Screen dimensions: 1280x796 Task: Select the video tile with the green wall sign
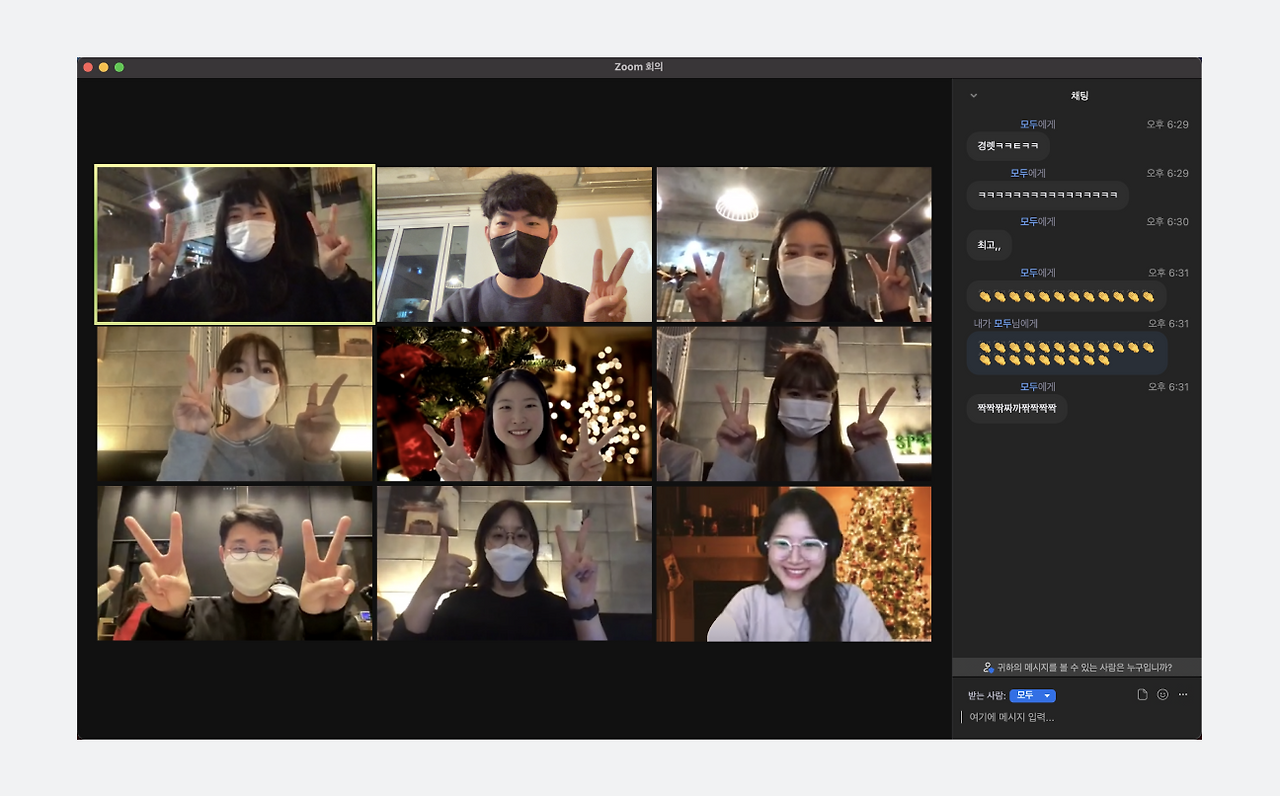coord(794,404)
